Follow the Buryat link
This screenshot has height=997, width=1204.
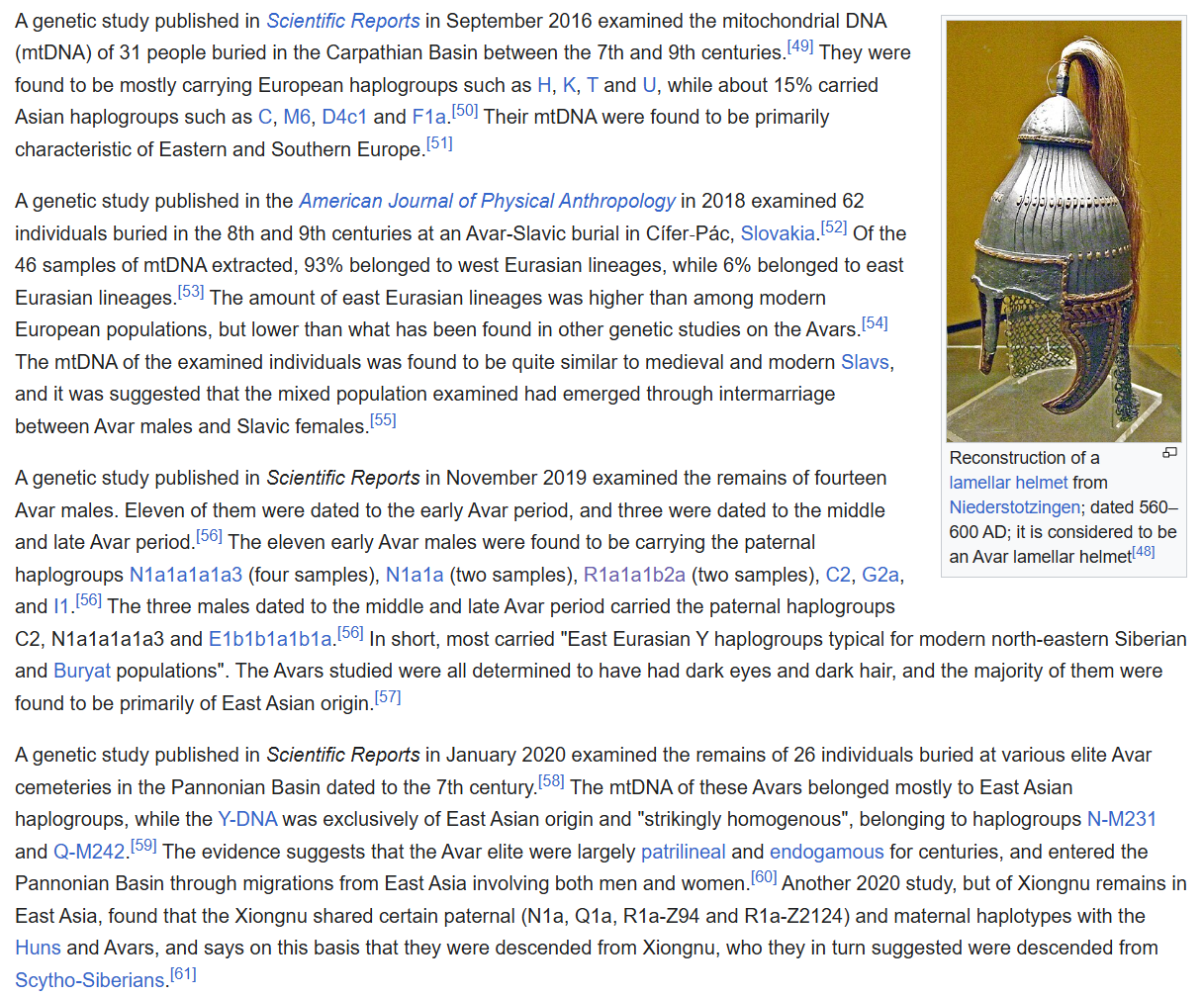[x=82, y=671]
